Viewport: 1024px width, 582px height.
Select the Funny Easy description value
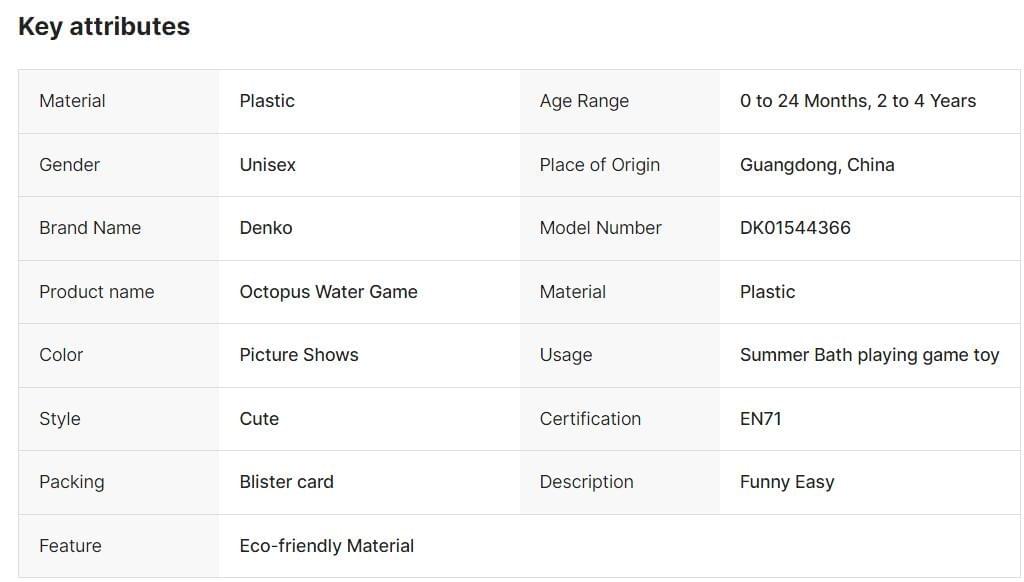786,482
